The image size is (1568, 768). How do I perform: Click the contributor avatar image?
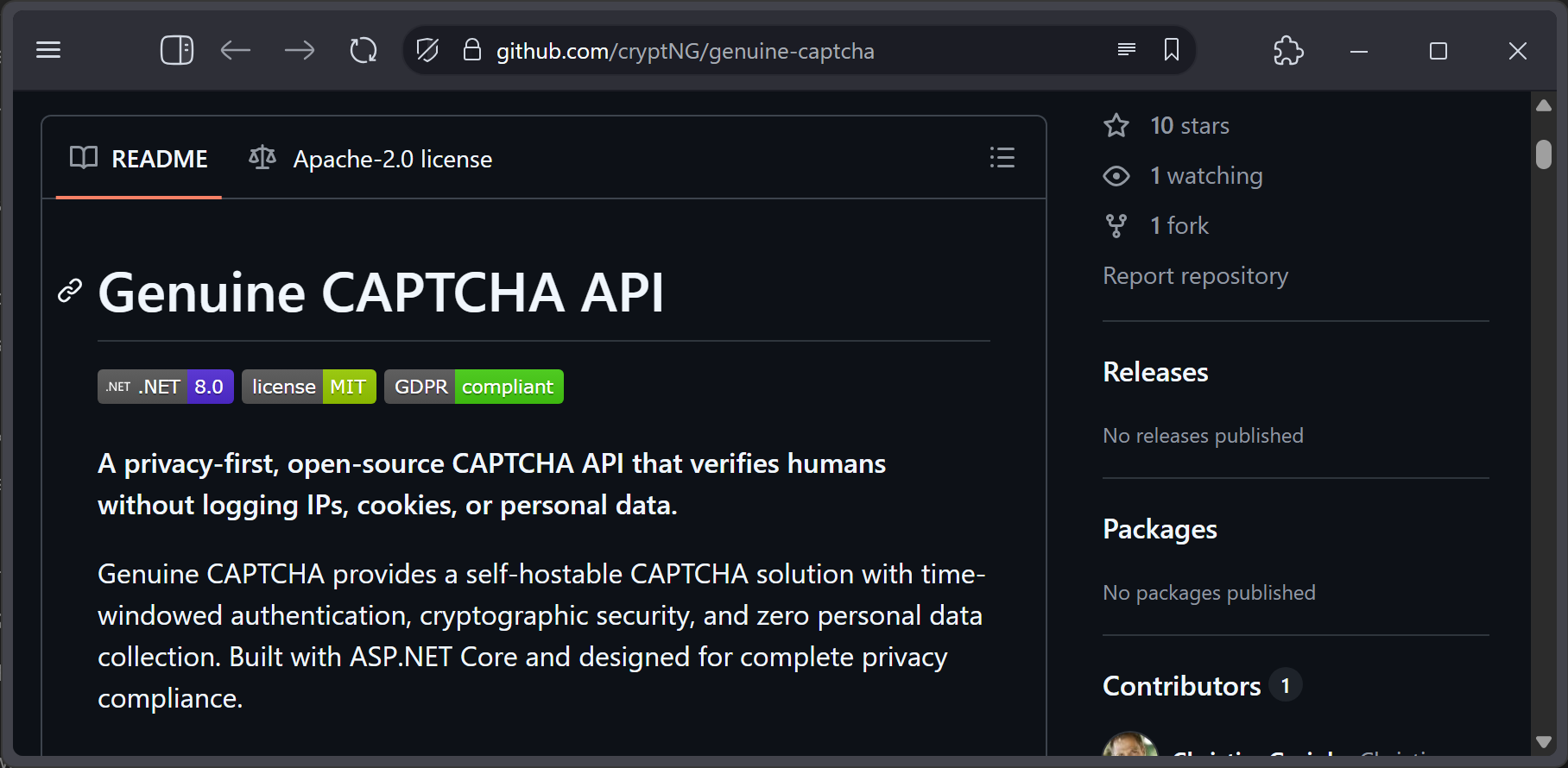pyautogui.click(x=1130, y=746)
